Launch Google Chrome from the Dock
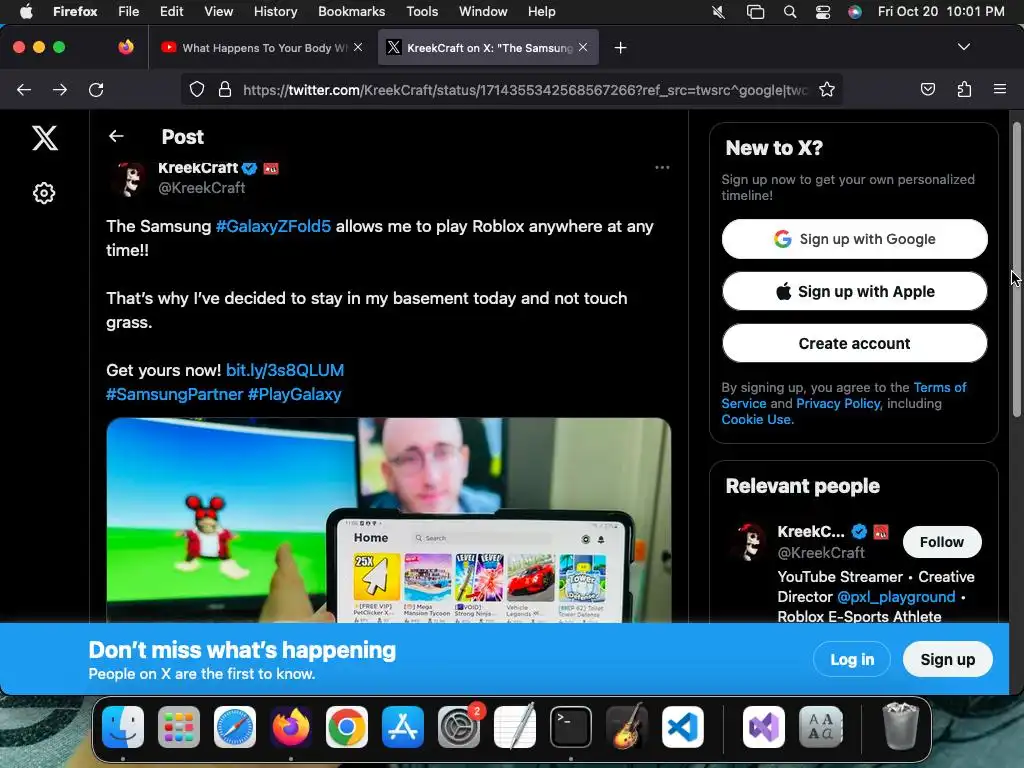 tap(347, 727)
